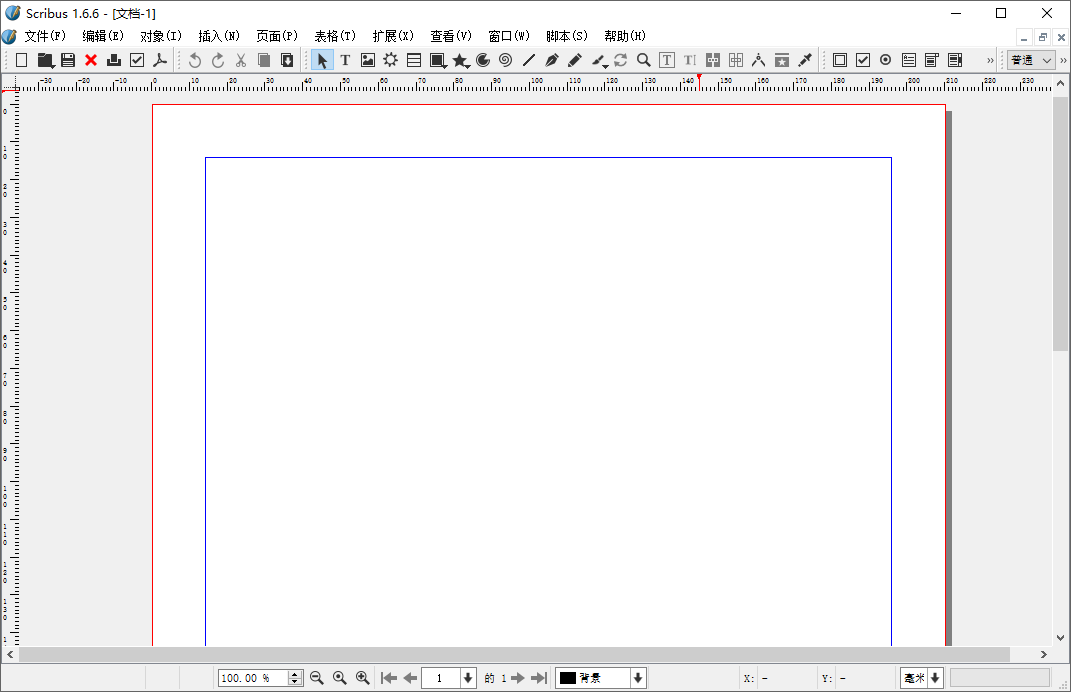Screen dimensions: 1071x692
Task: Select the Zoom tool
Action: click(643, 59)
